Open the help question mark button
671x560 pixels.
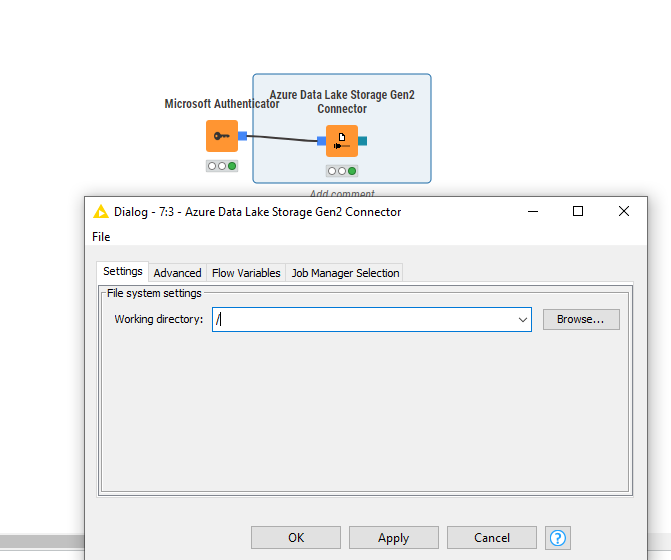point(558,538)
